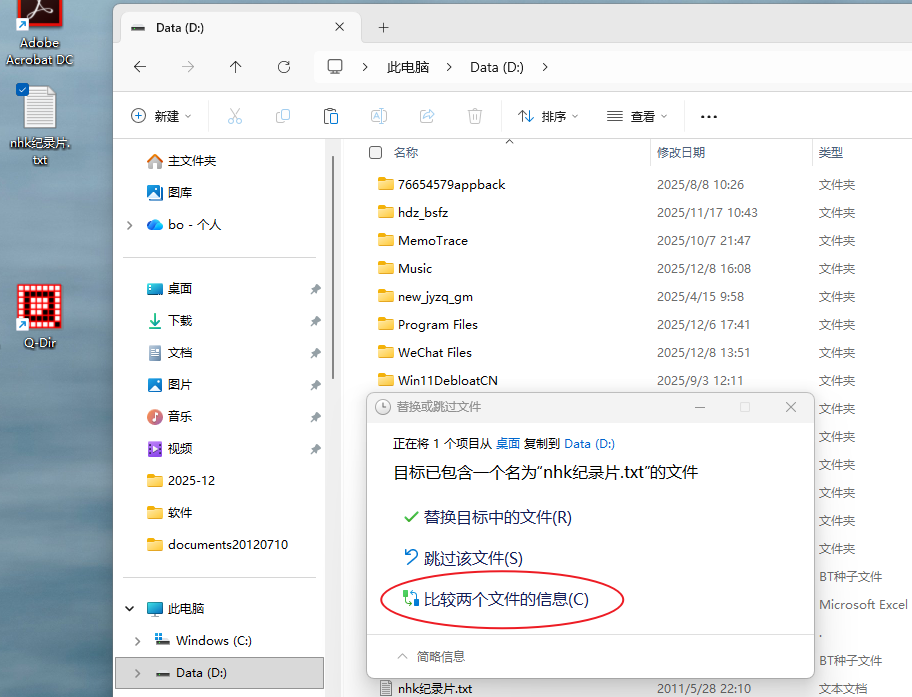Share the file using the share icon
Image resolution: width=912 pixels, height=697 pixels.
(426, 116)
